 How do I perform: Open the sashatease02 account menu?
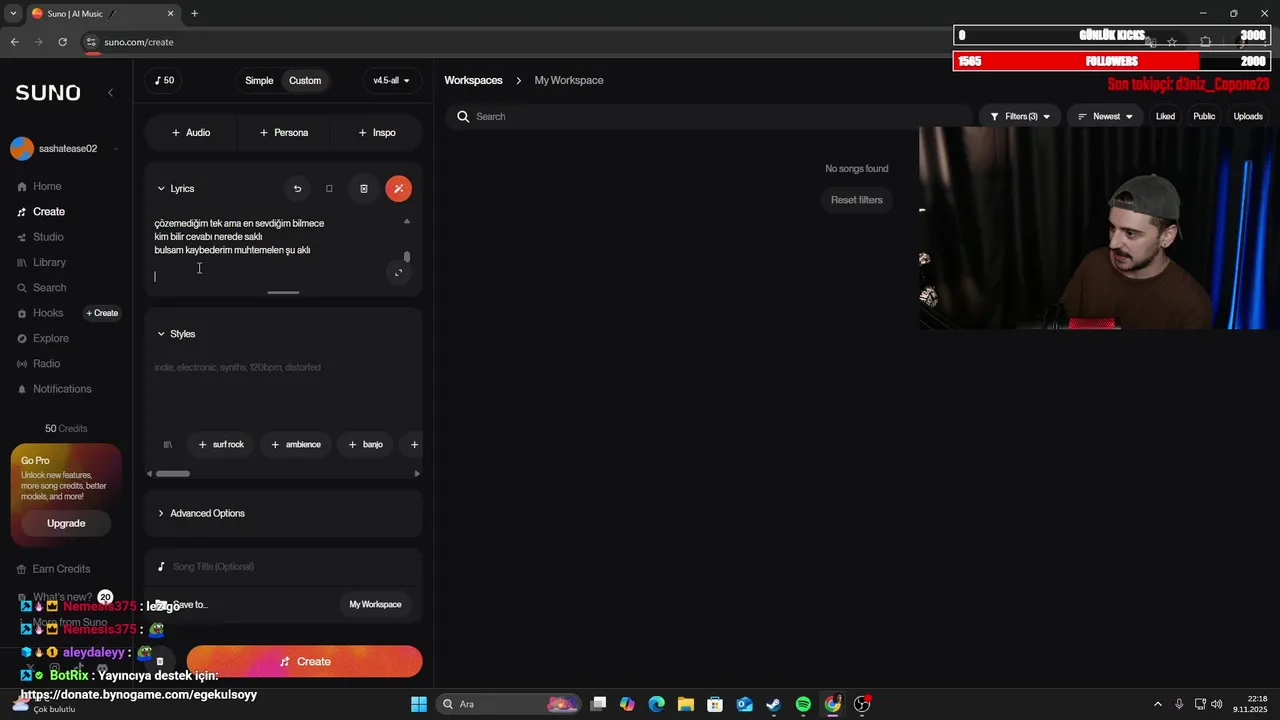65,149
